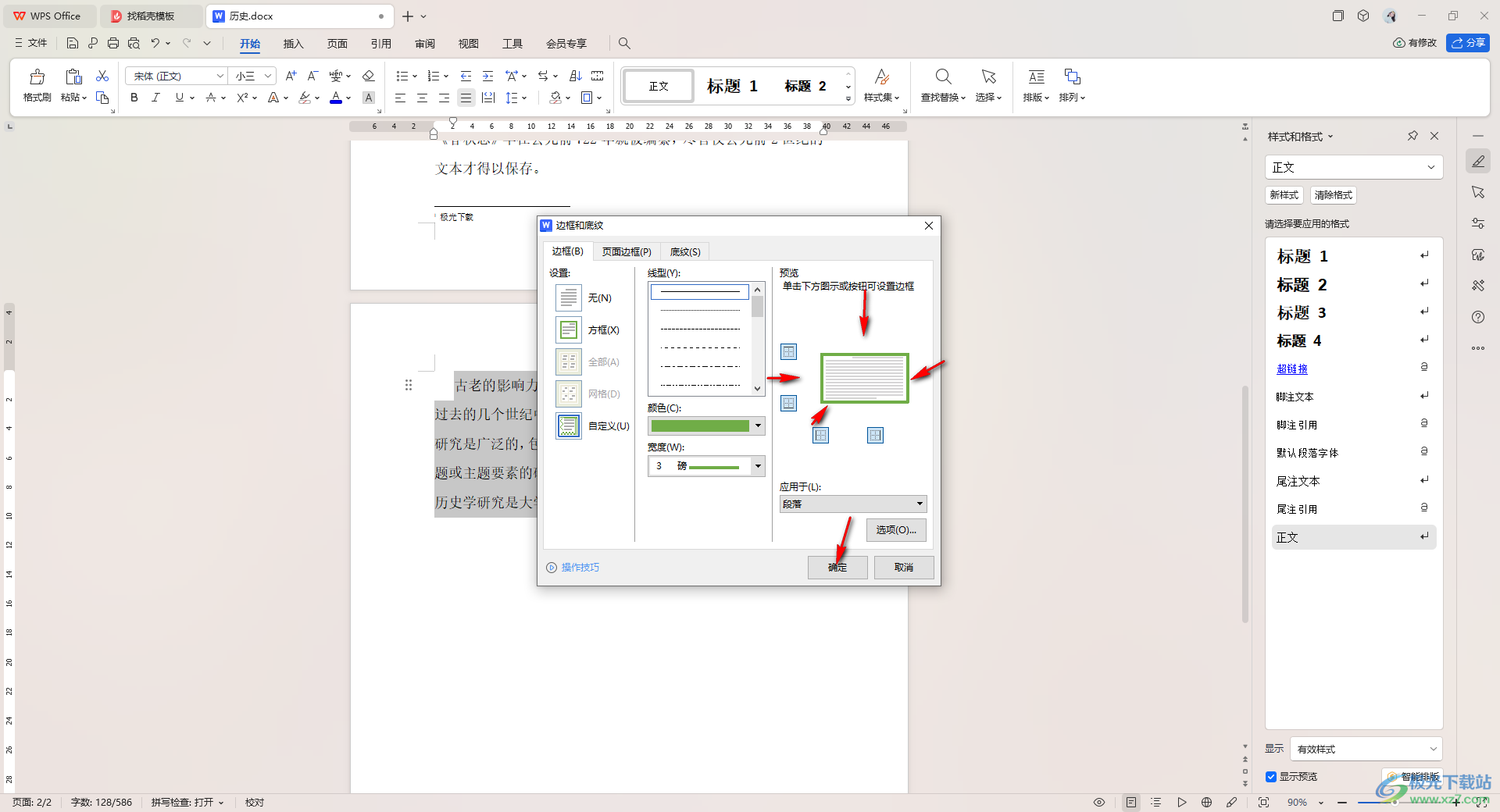1500x812 pixels.
Task: Click the Cancel (取消) button
Action: 904,568
